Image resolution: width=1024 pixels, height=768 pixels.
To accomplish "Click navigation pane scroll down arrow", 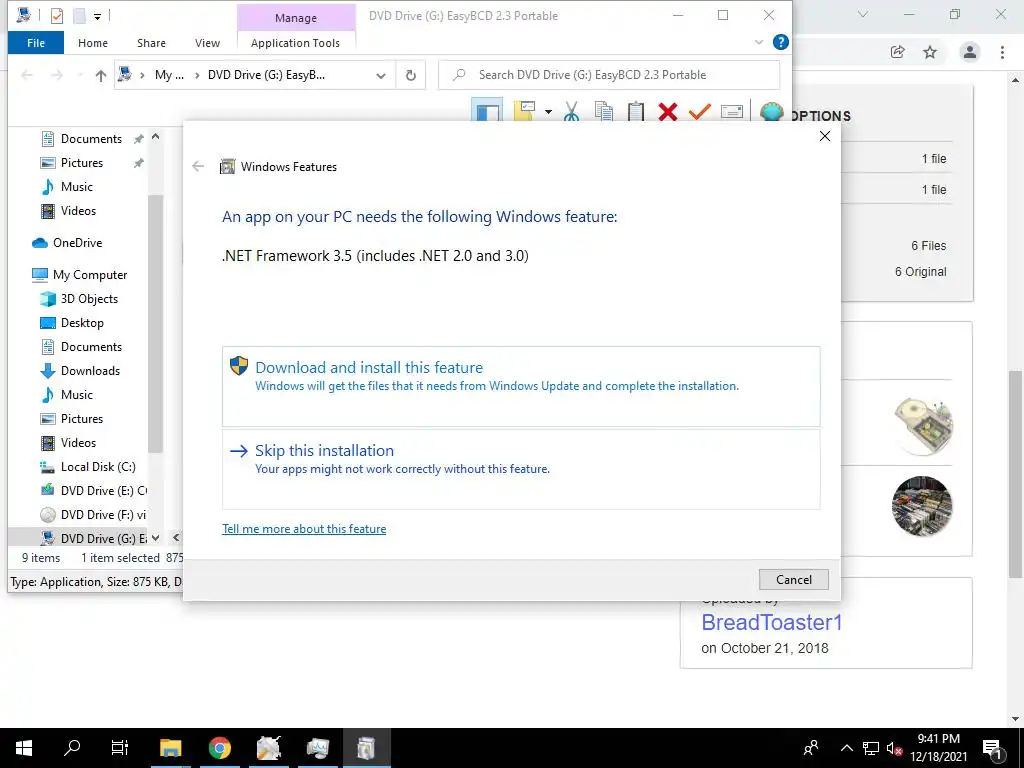I will (x=155, y=538).
